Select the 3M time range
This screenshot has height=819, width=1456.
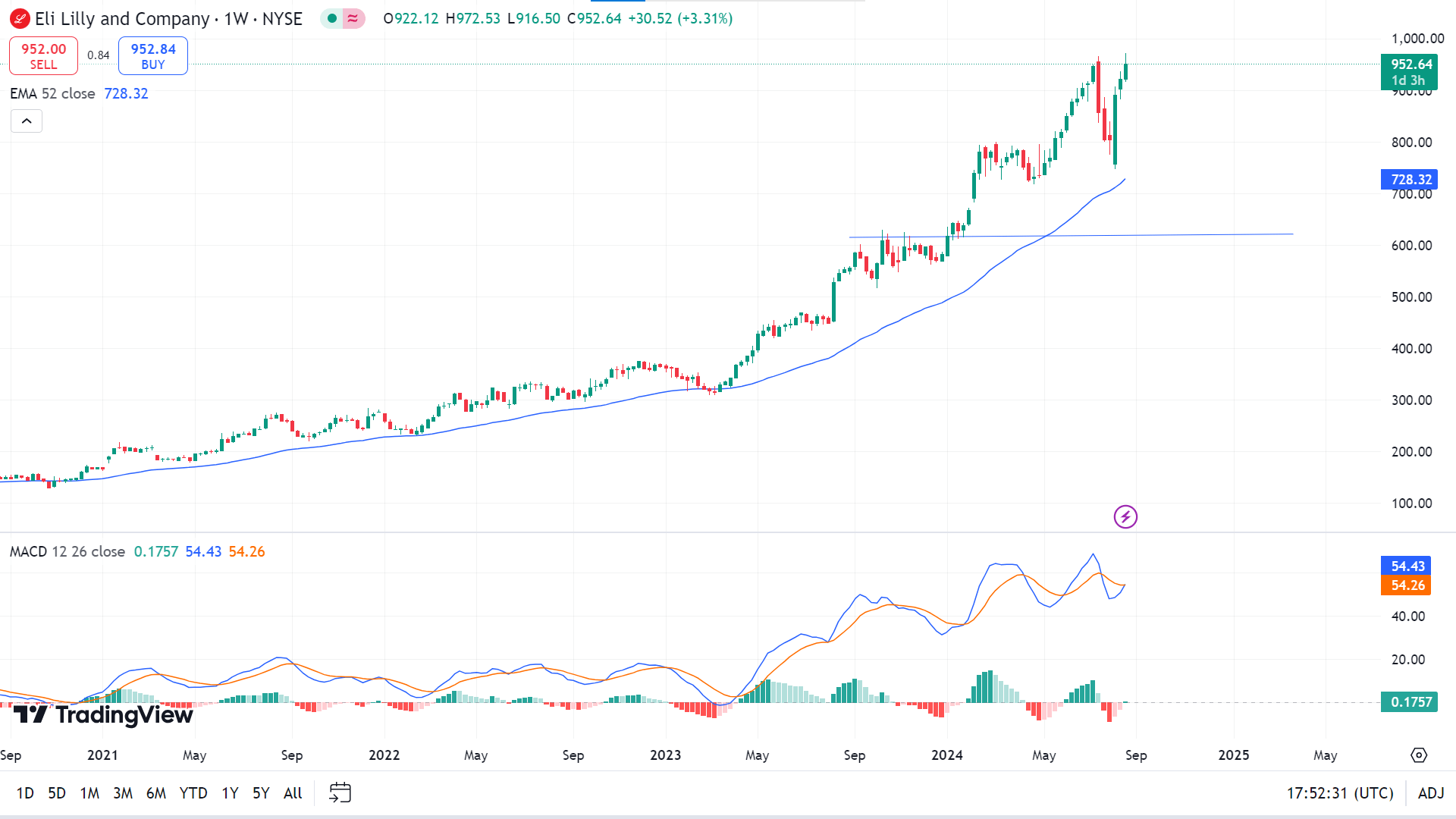click(x=123, y=793)
